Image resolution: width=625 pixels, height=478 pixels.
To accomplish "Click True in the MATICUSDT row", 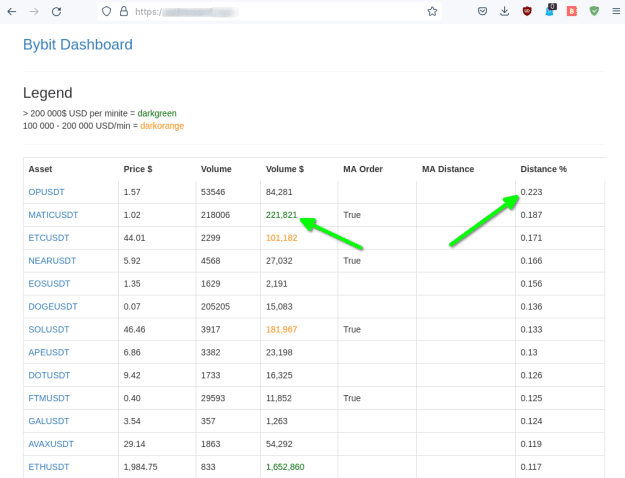I will [x=352, y=215].
